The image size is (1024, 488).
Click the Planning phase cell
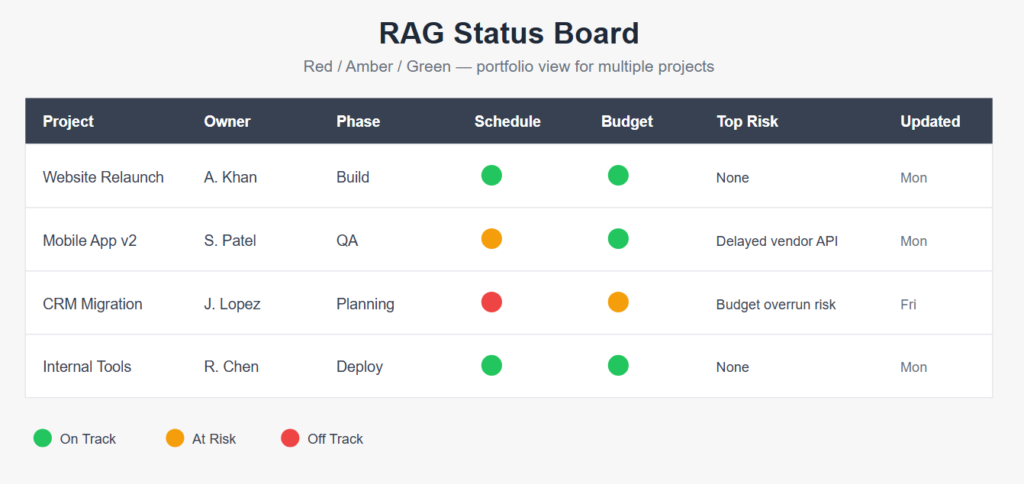365,304
